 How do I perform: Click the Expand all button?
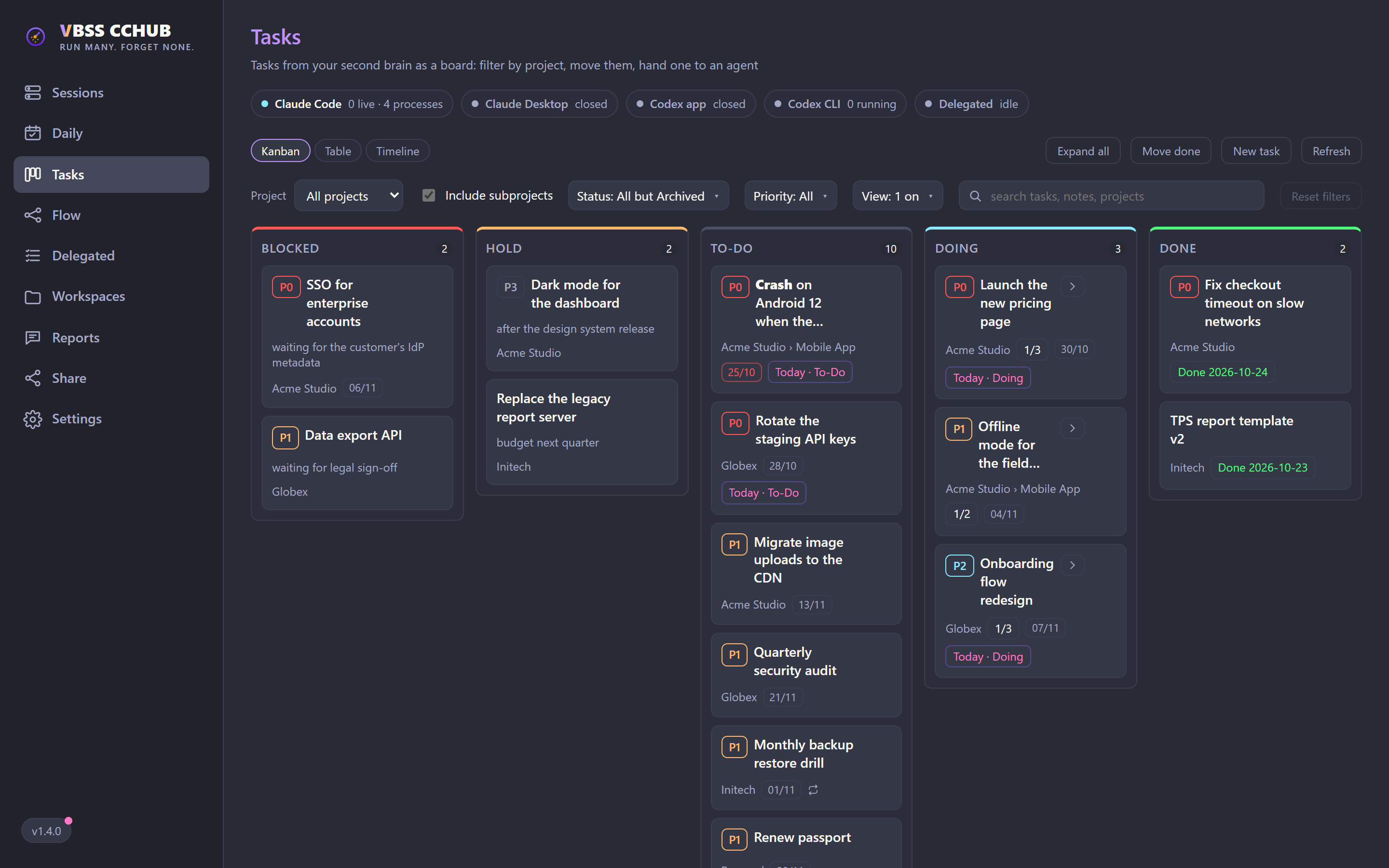coord(1083,151)
